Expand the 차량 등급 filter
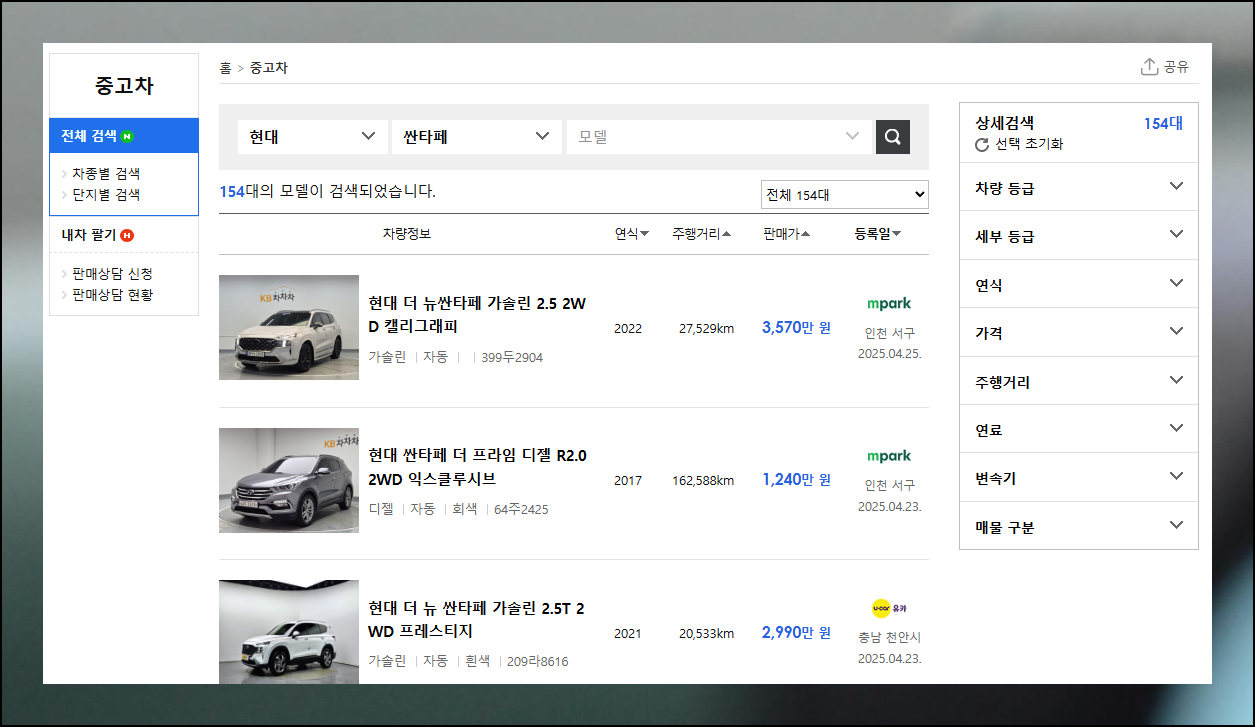The height and width of the screenshot is (727, 1255). (x=1078, y=187)
